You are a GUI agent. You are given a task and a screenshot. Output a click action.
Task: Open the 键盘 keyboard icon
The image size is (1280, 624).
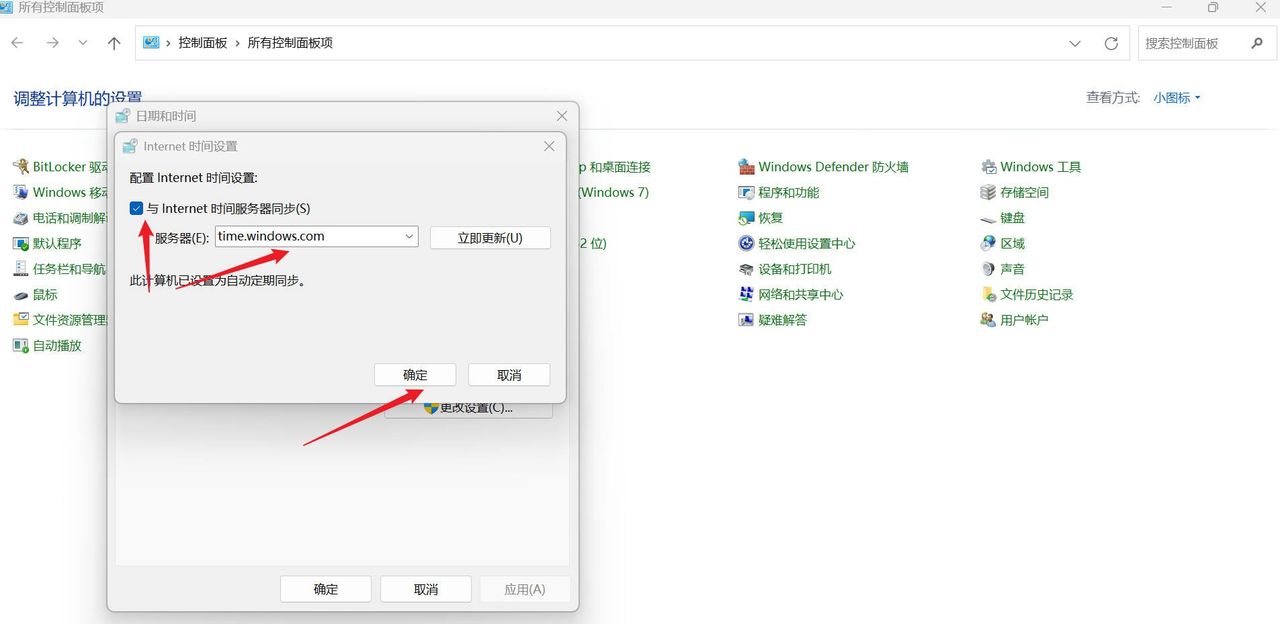point(989,218)
